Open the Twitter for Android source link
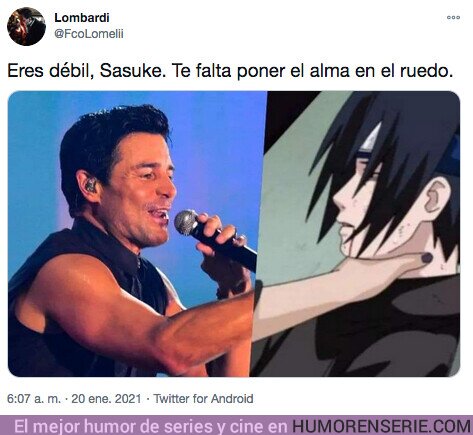Viewport: 473px width, 435px height. (x=203, y=398)
